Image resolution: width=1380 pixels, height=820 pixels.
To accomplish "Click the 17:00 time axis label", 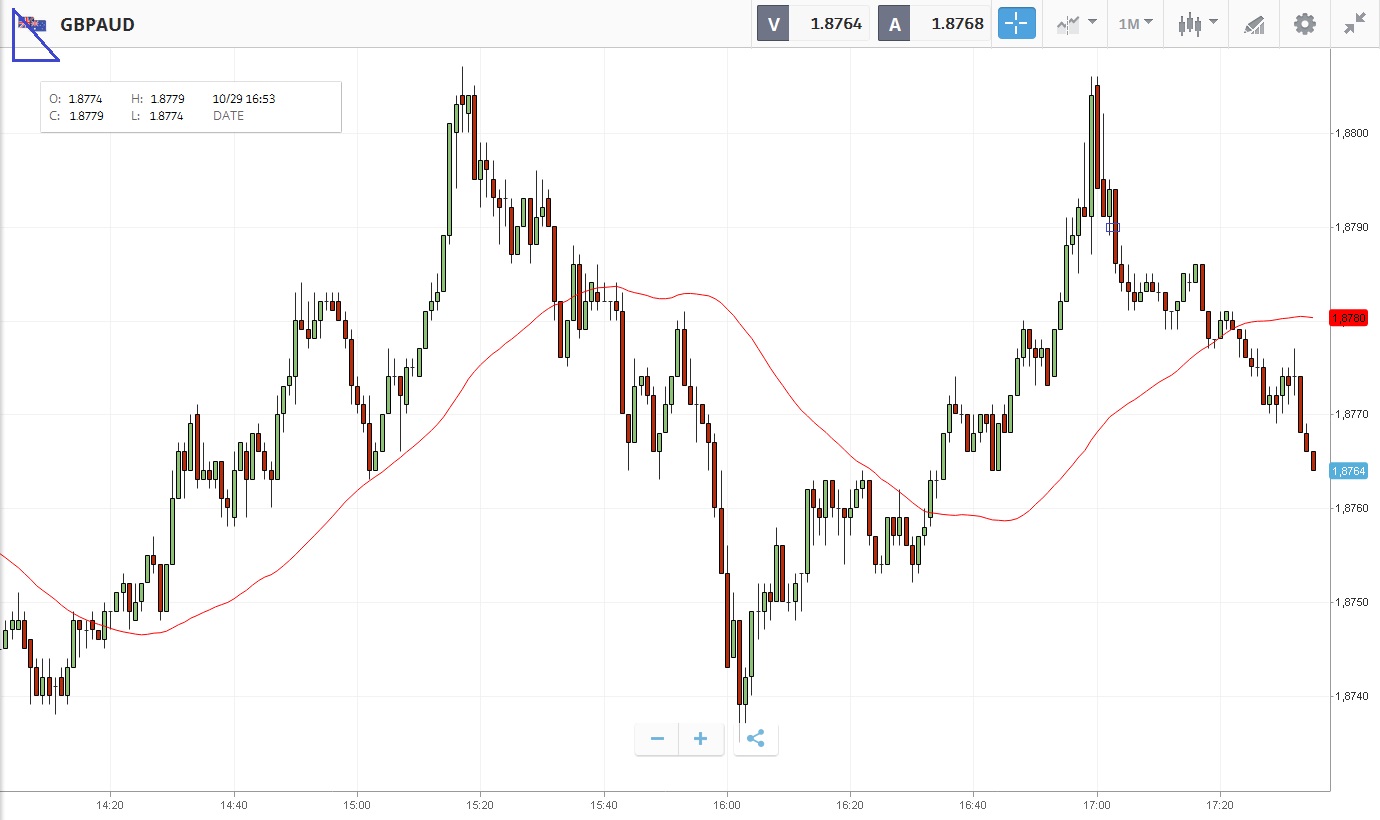I will 1097,804.
